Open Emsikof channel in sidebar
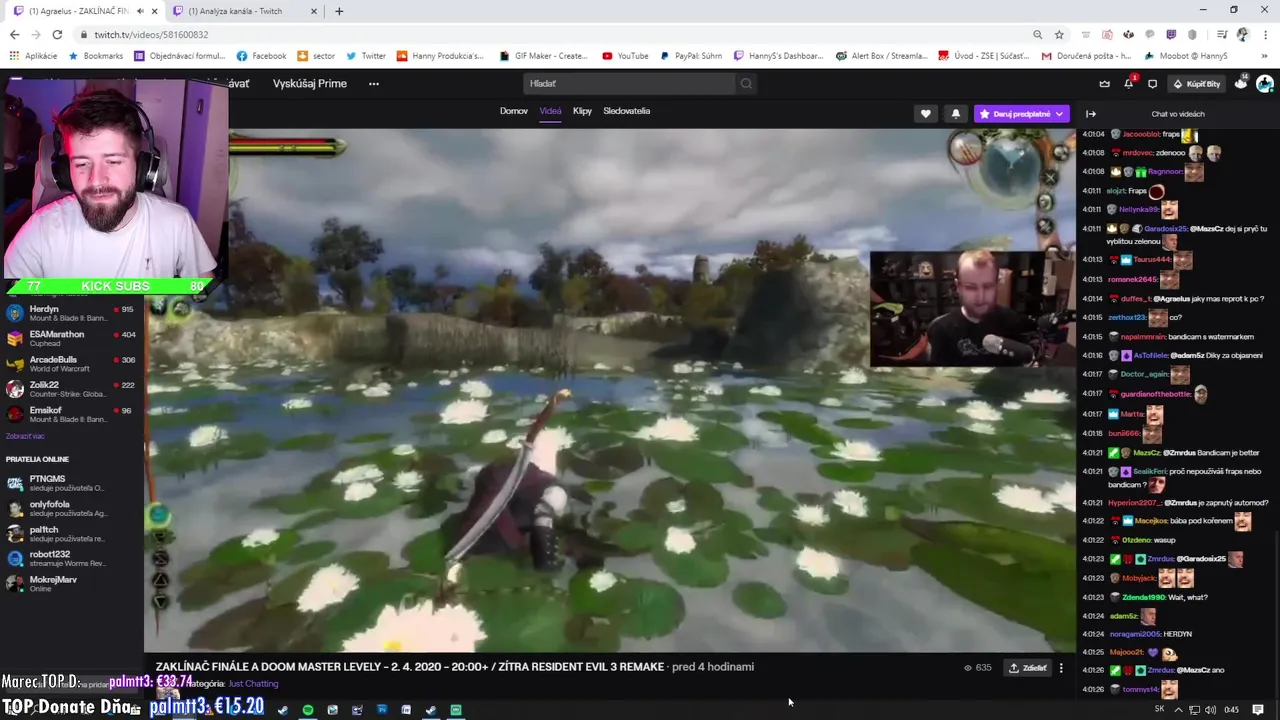 point(72,414)
